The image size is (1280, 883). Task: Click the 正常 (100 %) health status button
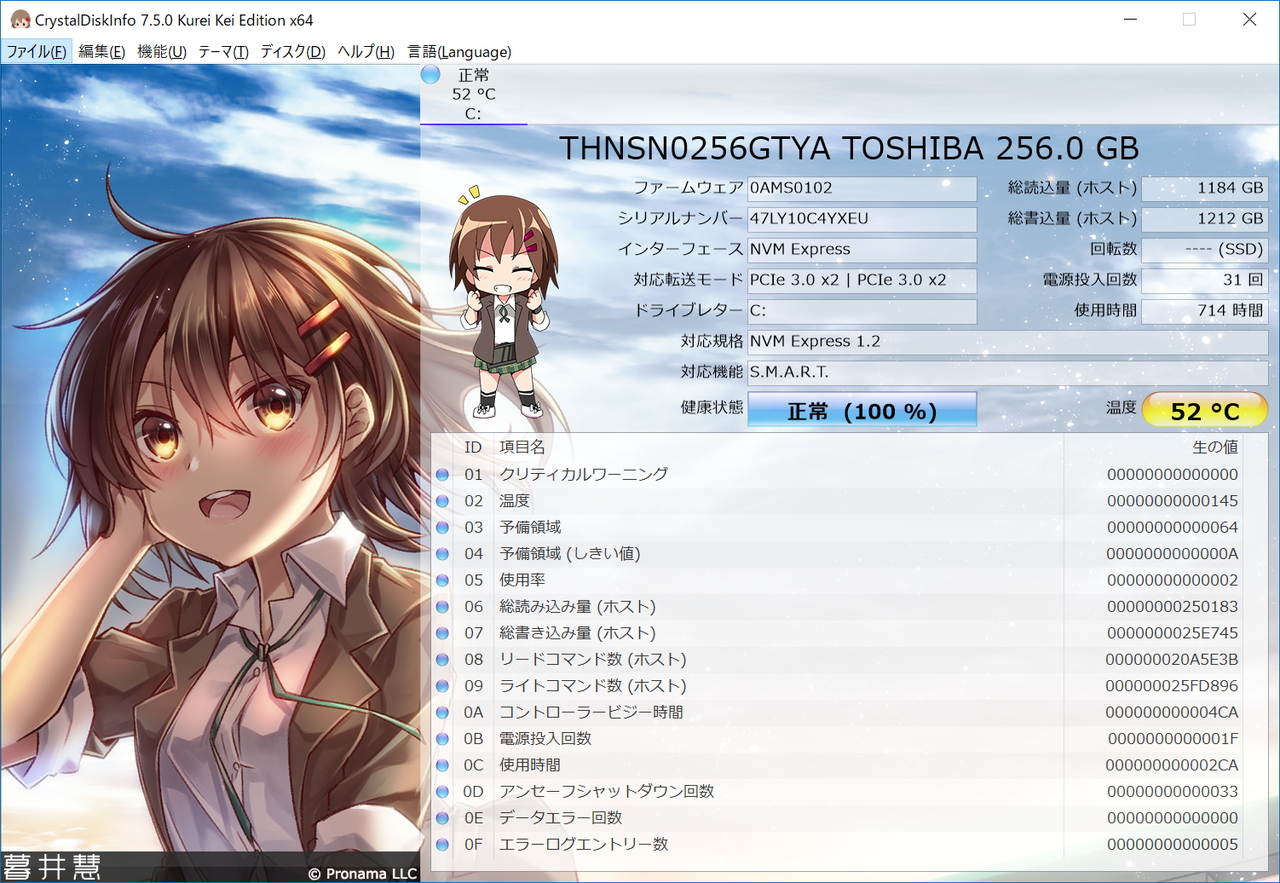coord(862,410)
